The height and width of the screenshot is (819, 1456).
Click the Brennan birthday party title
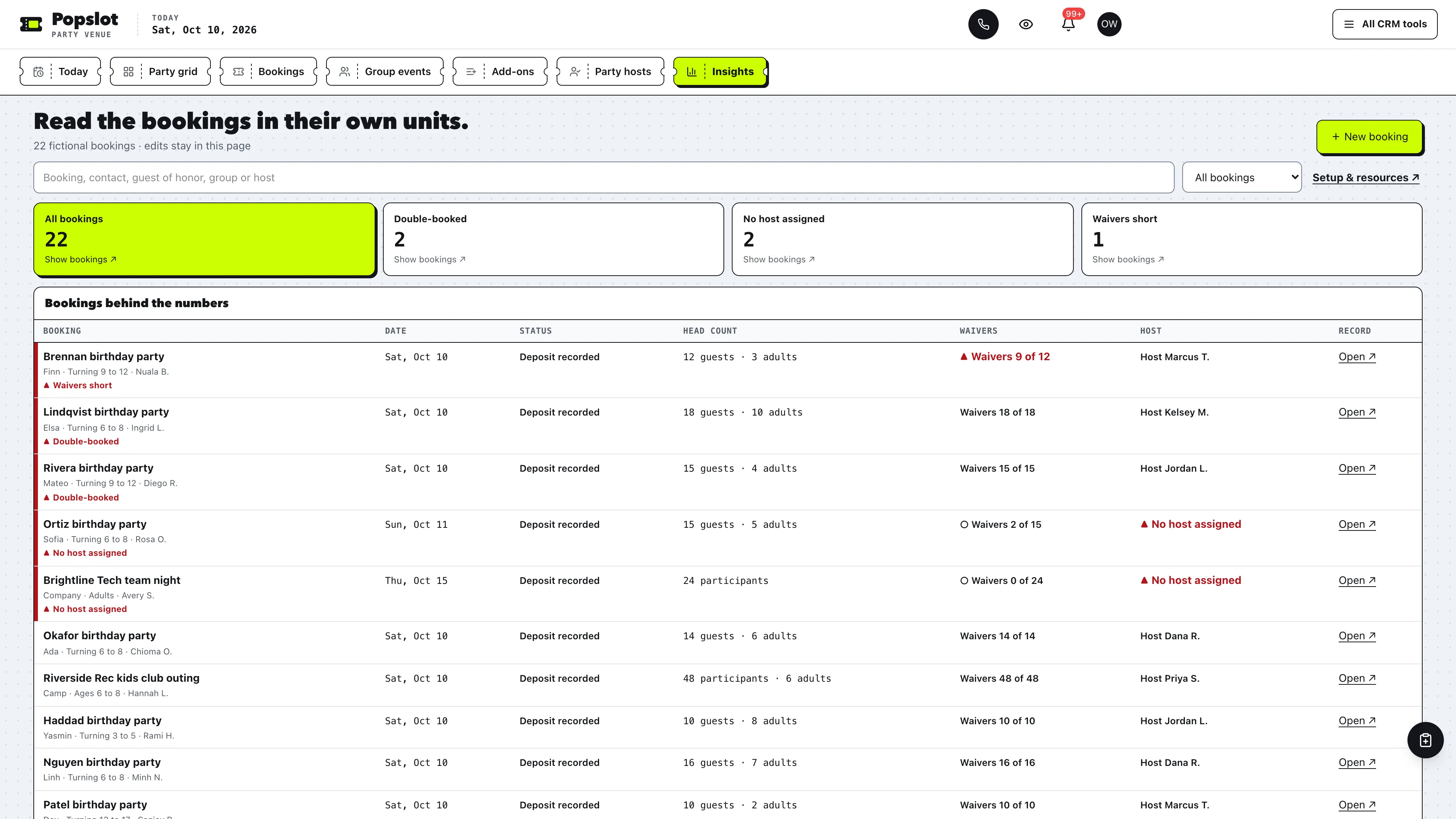tap(104, 357)
